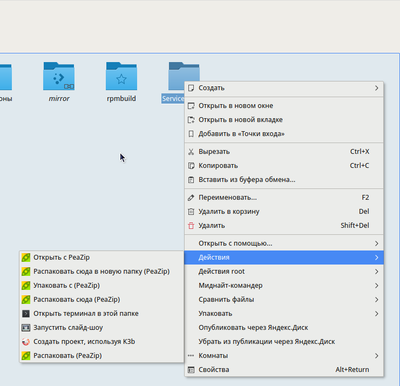The width and height of the screenshot is (400, 386).
Task: Click the PeaZip icon beside Открыть с PeaZip
Action: click(x=26, y=257)
